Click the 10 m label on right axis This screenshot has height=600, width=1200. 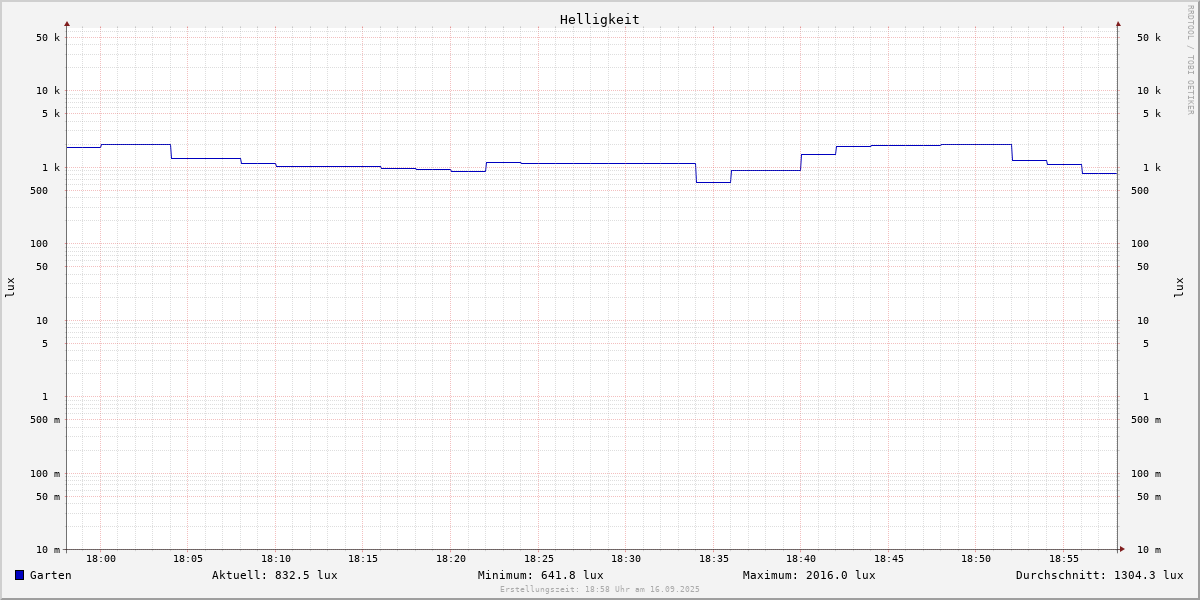[1149, 550]
